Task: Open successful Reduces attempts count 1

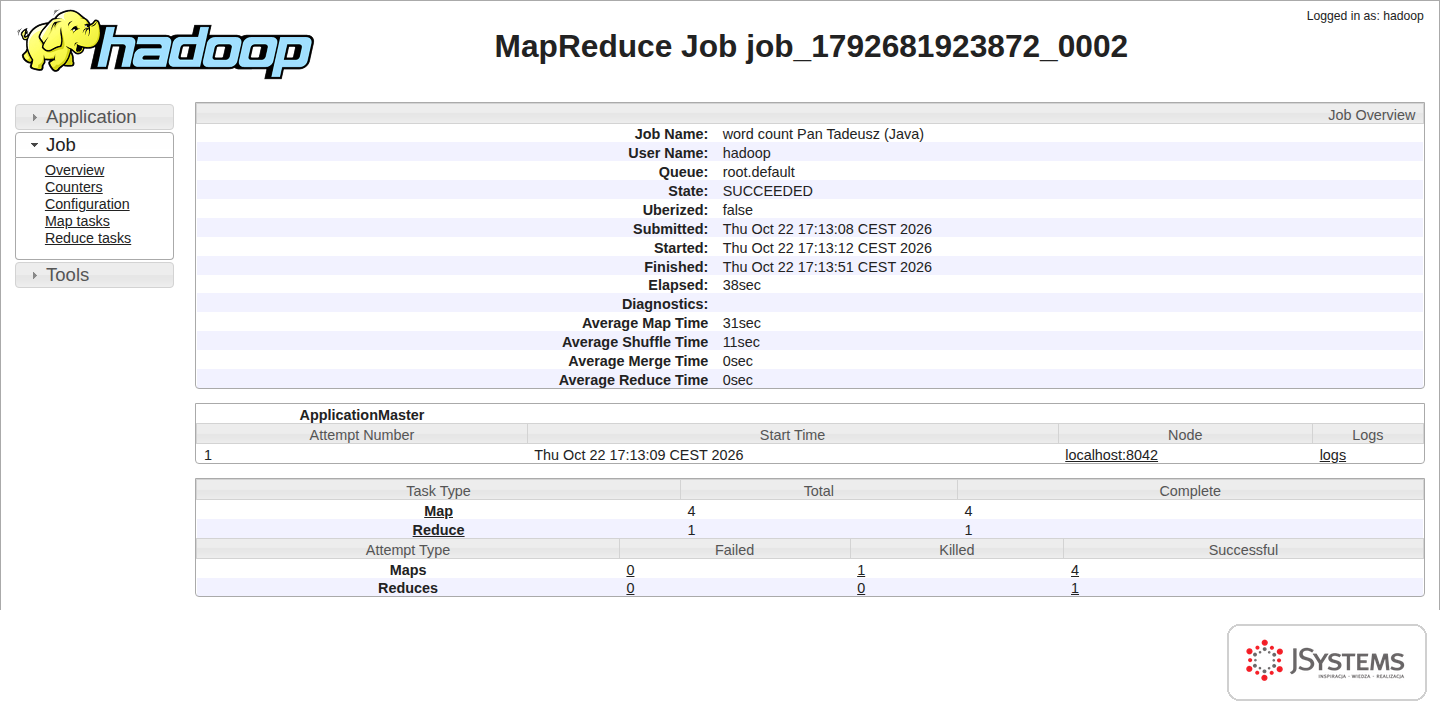Action: click(x=1075, y=588)
